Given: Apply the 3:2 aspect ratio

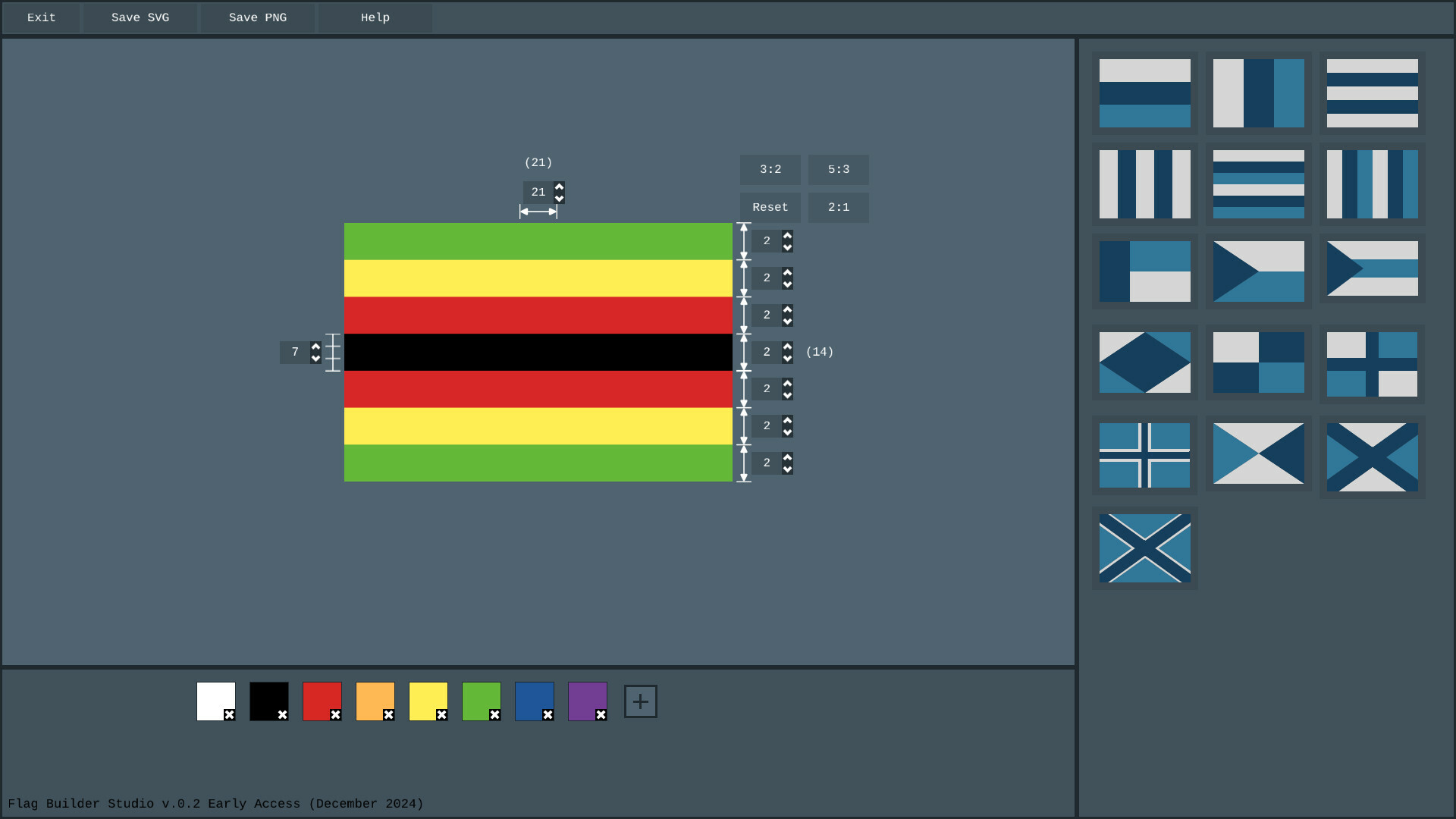Looking at the screenshot, I should 770,169.
